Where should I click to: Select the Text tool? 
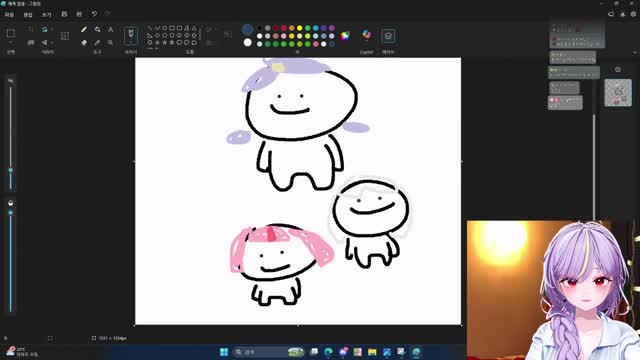[x=111, y=29]
